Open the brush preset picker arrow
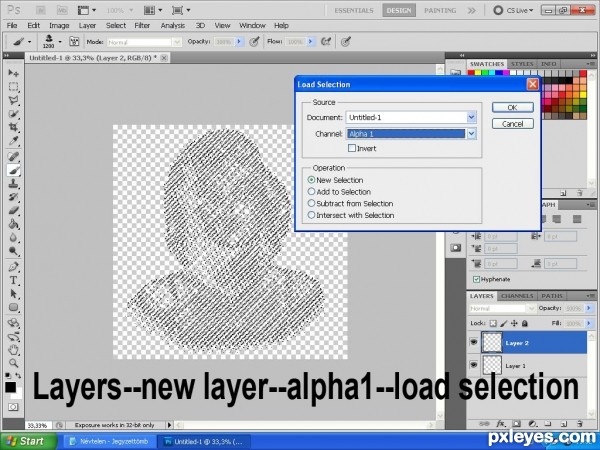600x450 pixels. (x=60, y=41)
